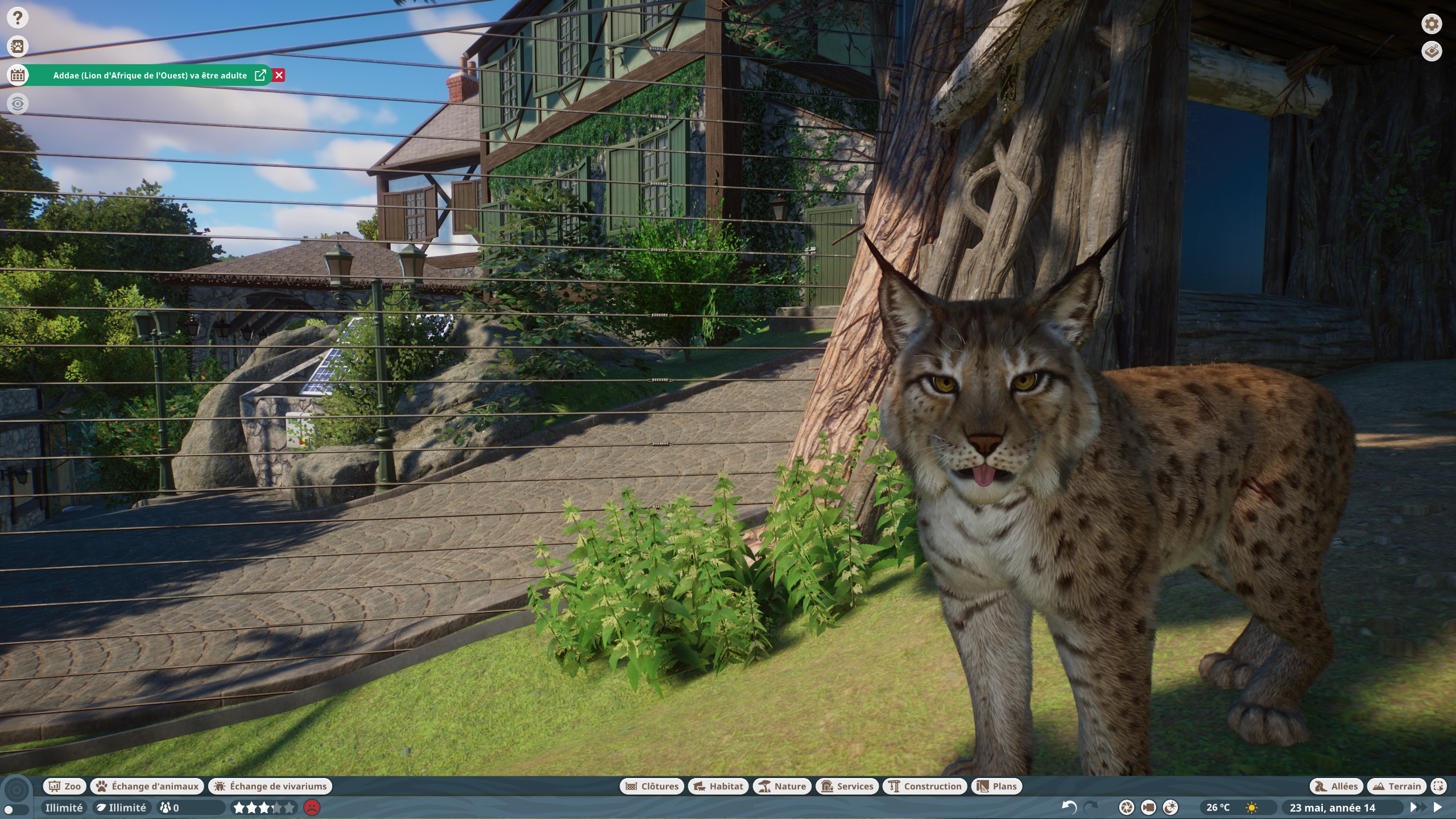Open the Allées paths tool
1456x819 pixels.
(1337, 786)
